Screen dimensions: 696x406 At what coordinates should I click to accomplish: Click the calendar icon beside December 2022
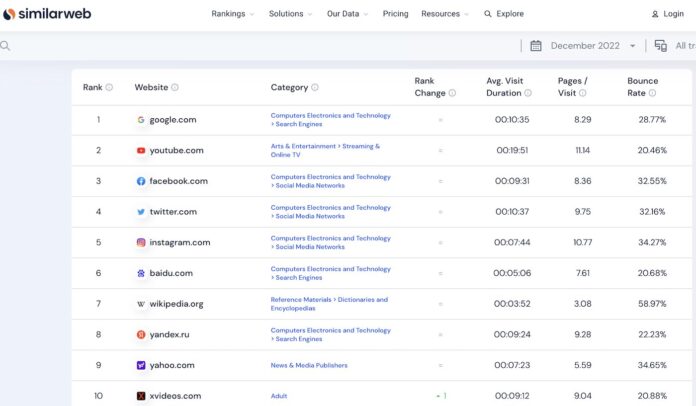(536, 46)
